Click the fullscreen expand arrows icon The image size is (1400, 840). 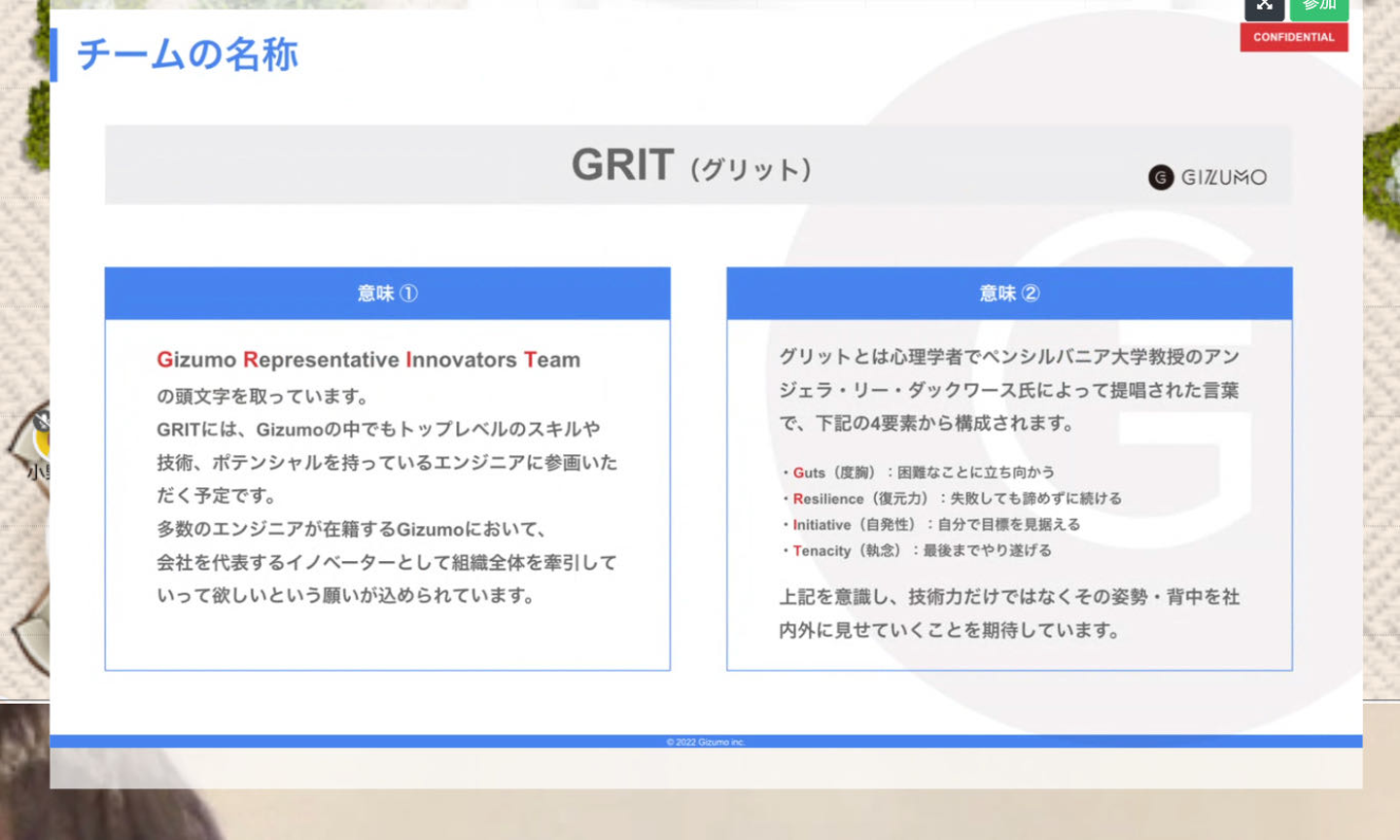coord(1264,7)
